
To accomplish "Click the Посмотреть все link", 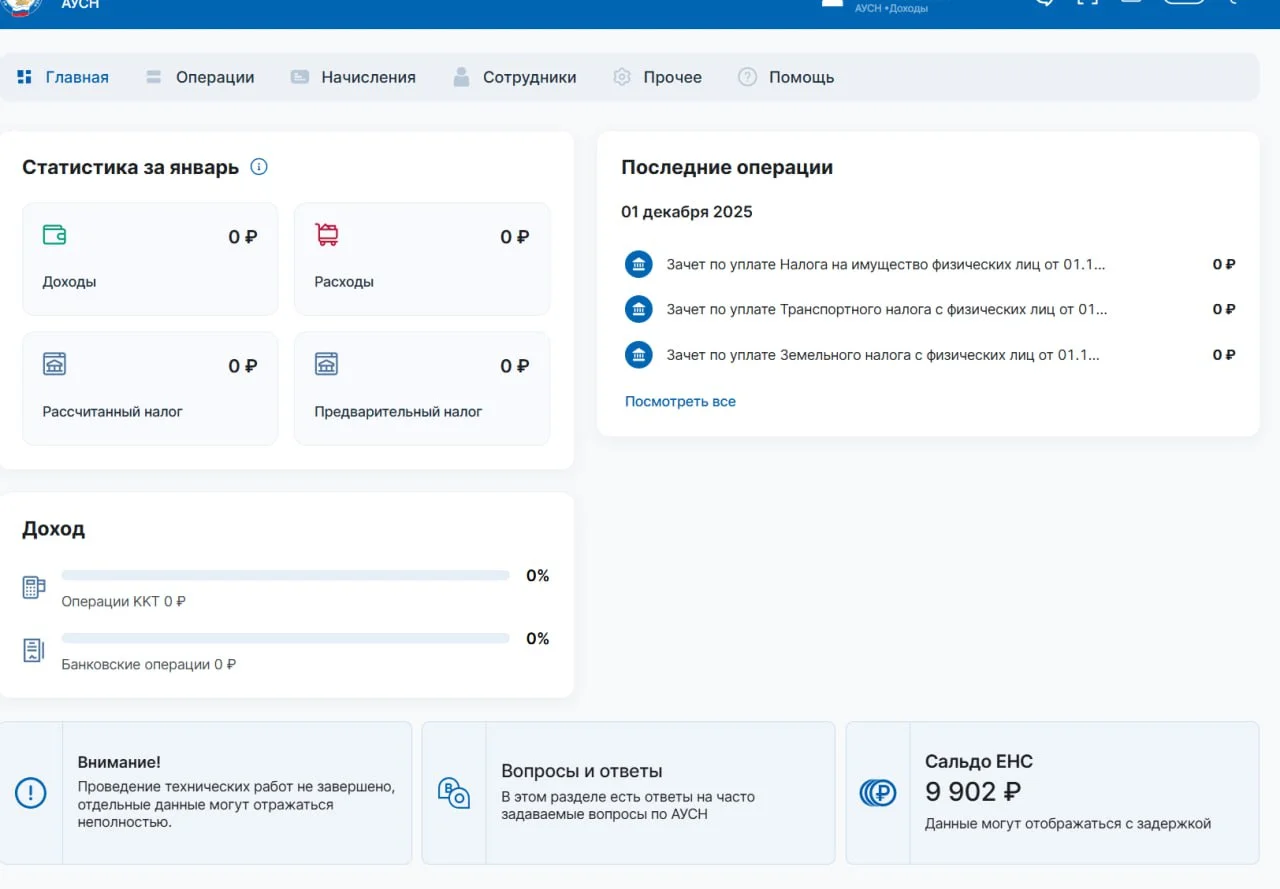I will click(680, 401).
